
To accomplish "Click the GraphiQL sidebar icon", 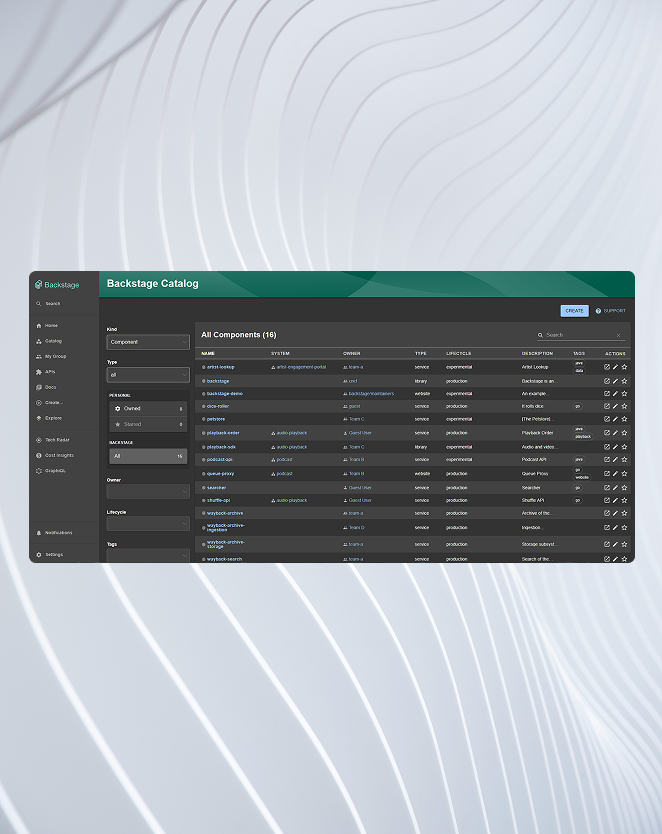I will point(39,471).
